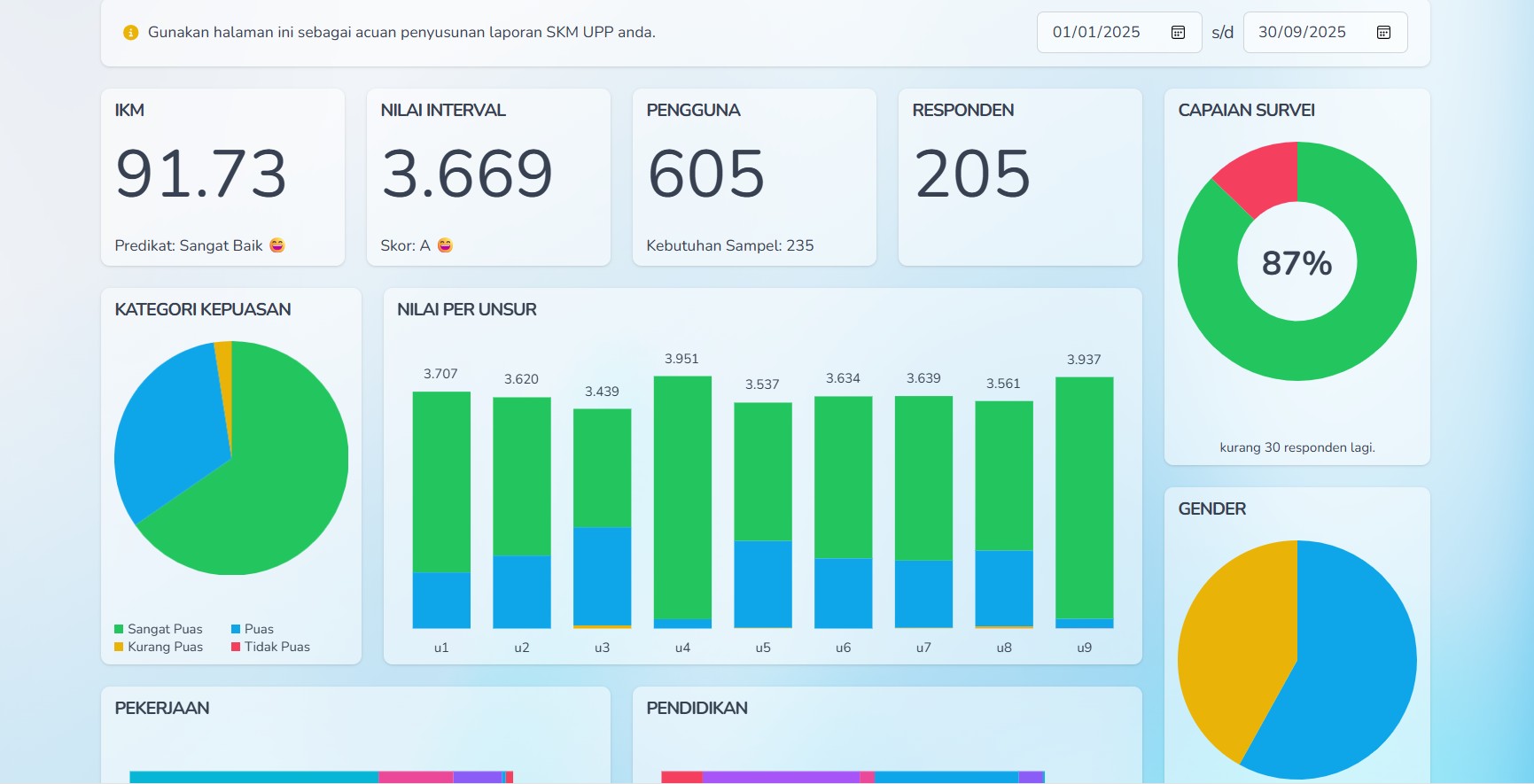Open the calendar picker for the 30/09/2025 date
This screenshot has height=784, width=1534.
pyautogui.click(x=1383, y=33)
